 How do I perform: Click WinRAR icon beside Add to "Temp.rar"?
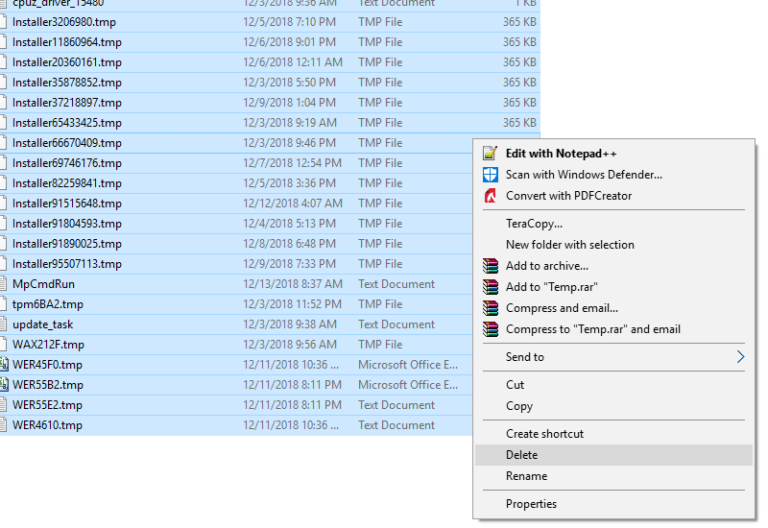490,287
